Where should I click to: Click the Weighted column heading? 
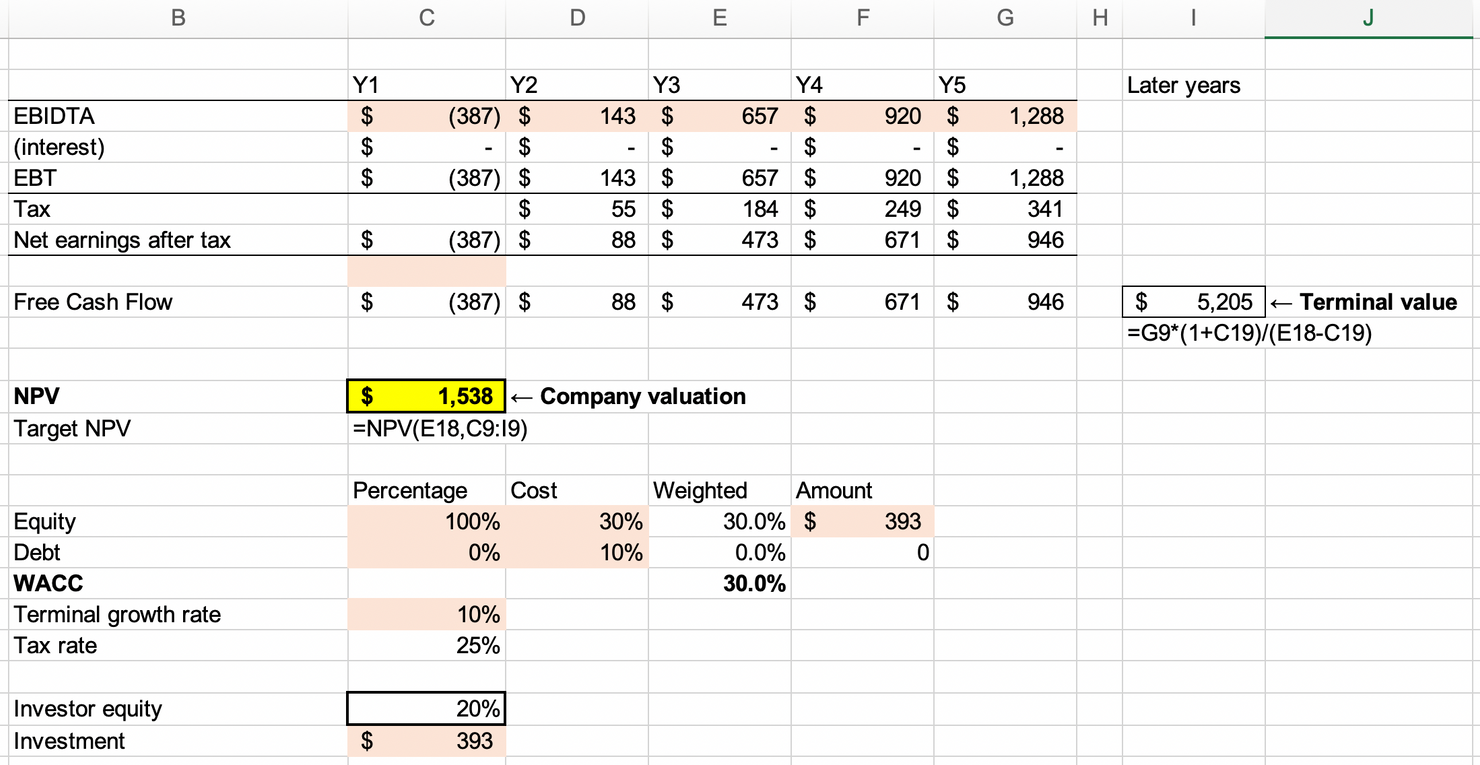pyautogui.click(x=700, y=490)
